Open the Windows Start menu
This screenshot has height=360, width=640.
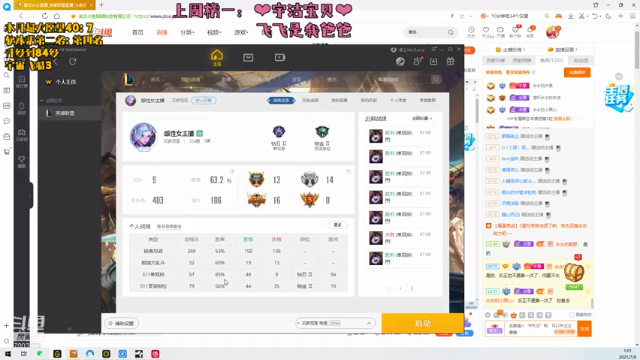(7, 354)
